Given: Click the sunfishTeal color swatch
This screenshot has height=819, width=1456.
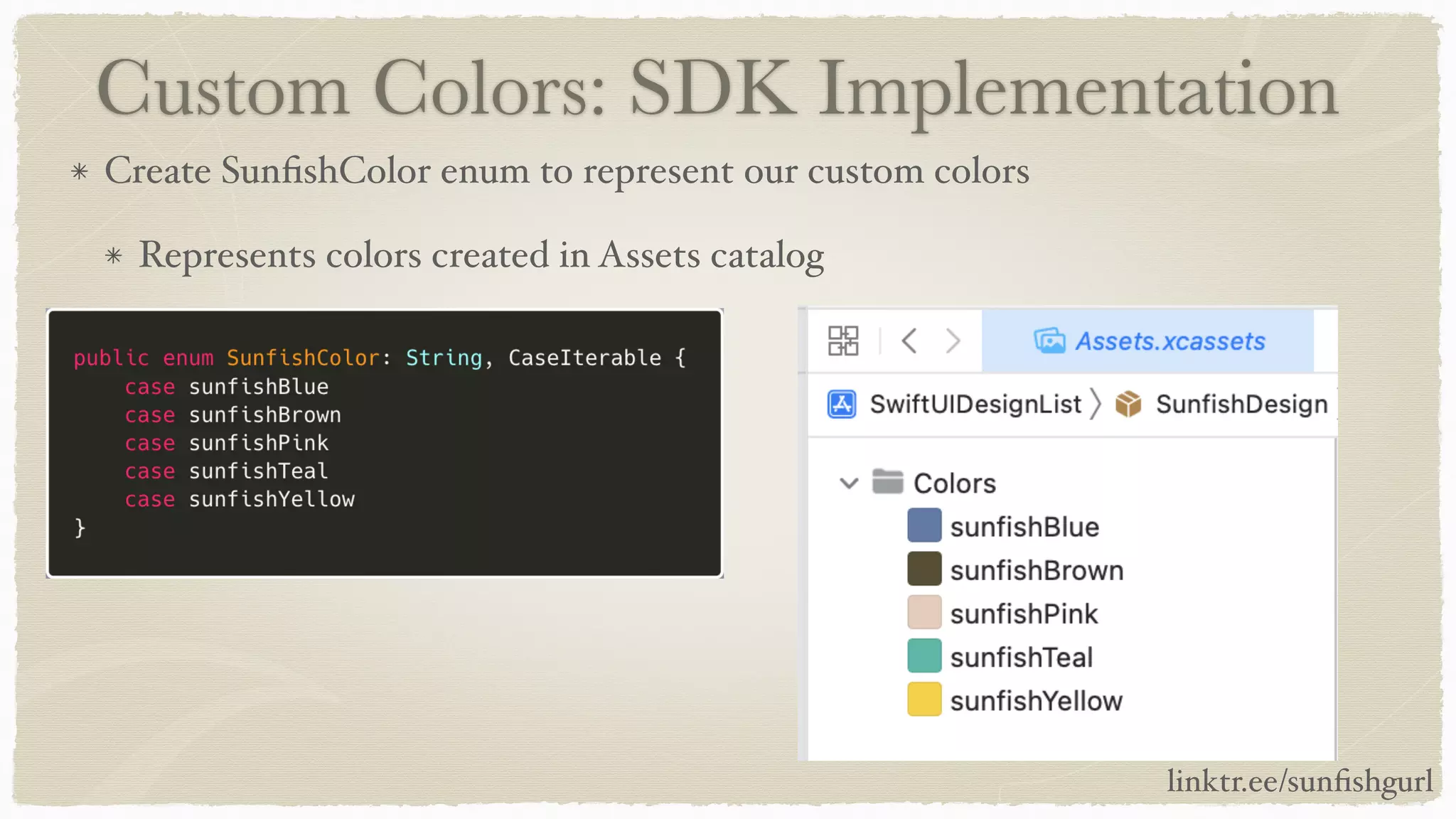Looking at the screenshot, I should (x=924, y=655).
